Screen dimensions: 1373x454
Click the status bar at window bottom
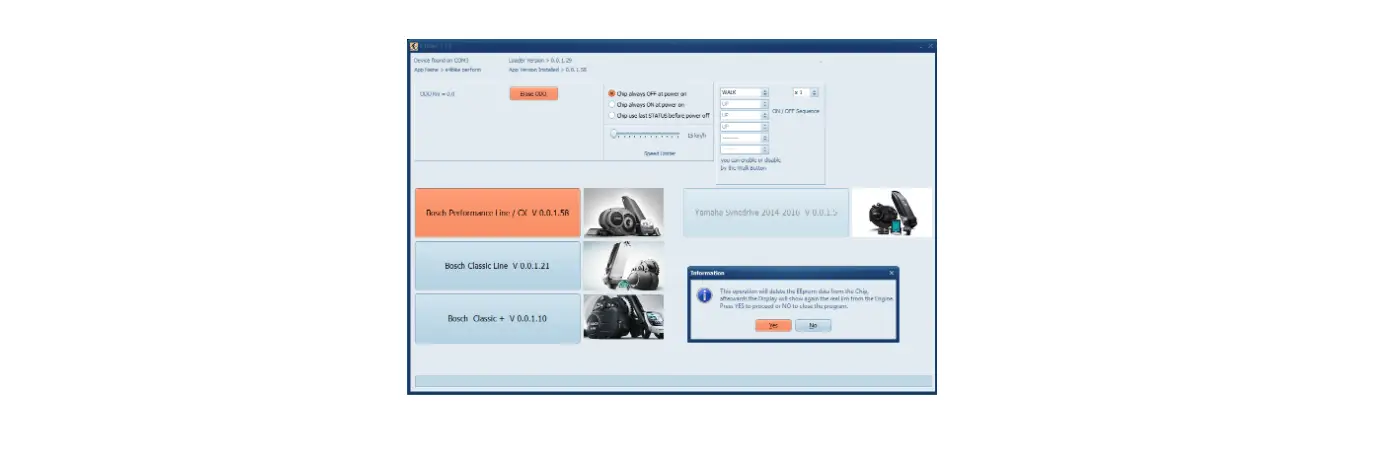coord(673,381)
